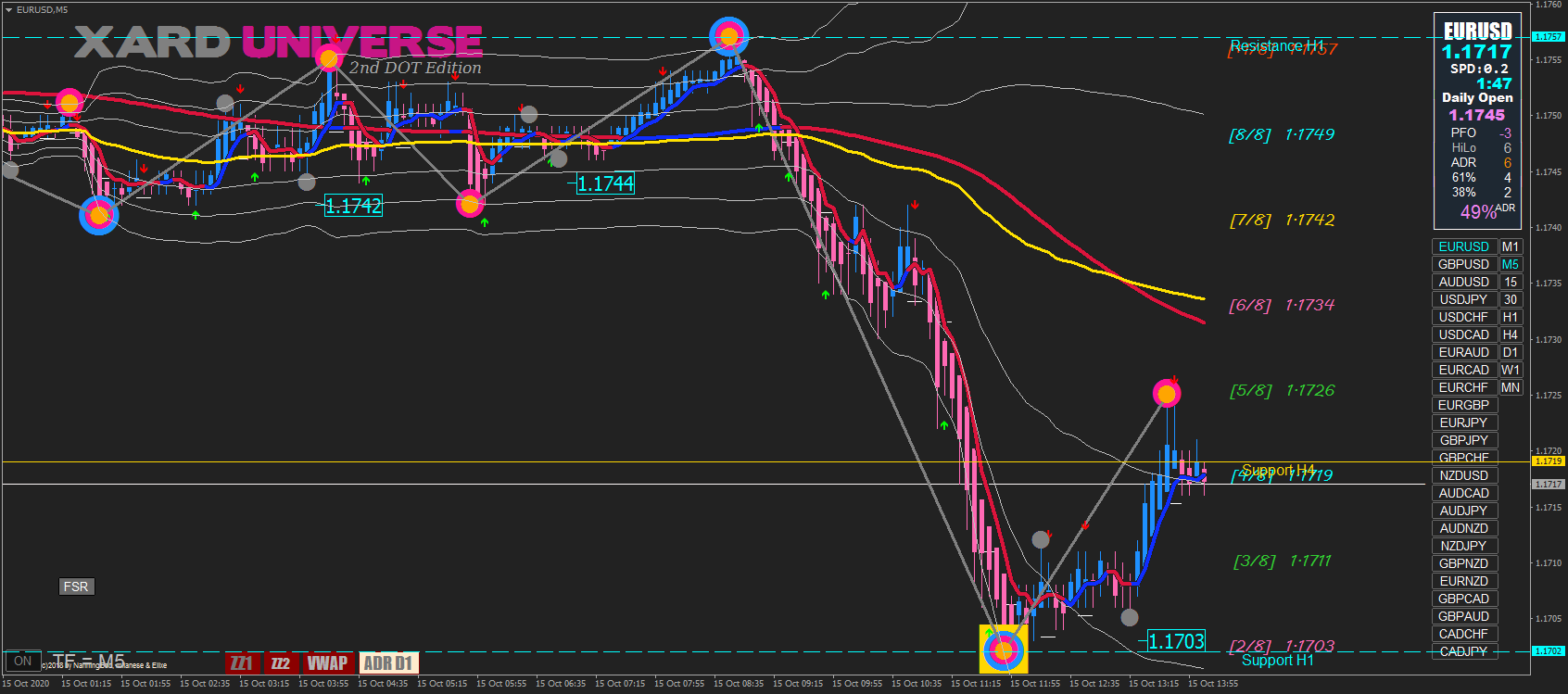1568x694 pixels.
Task: Toggle the VWAP line
Action: (x=327, y=662)
